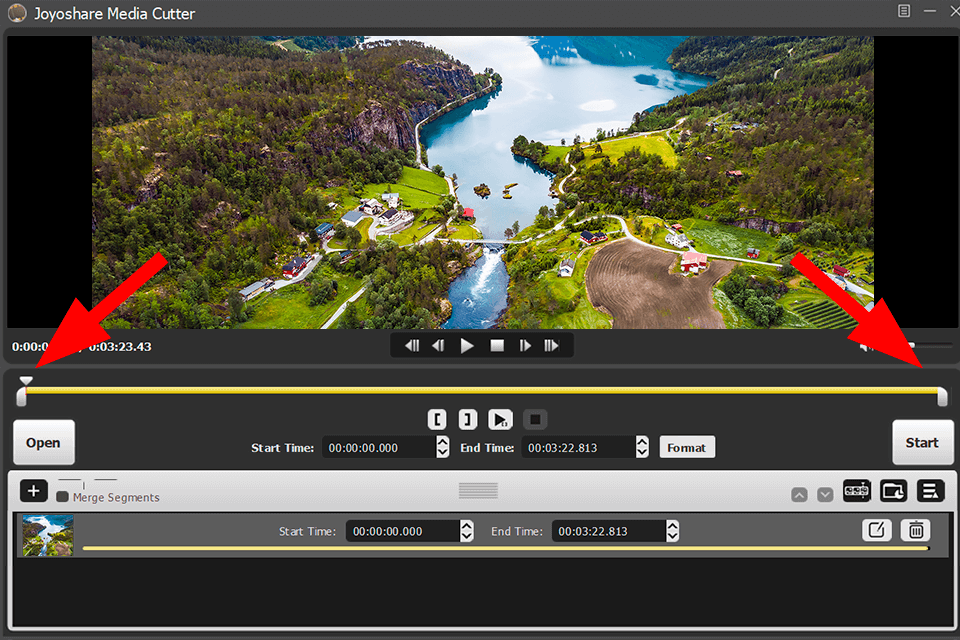Preview the trimmed clip with the play-segment icon
The height and width of the screenshot is (640, 960).
[500, 419]
